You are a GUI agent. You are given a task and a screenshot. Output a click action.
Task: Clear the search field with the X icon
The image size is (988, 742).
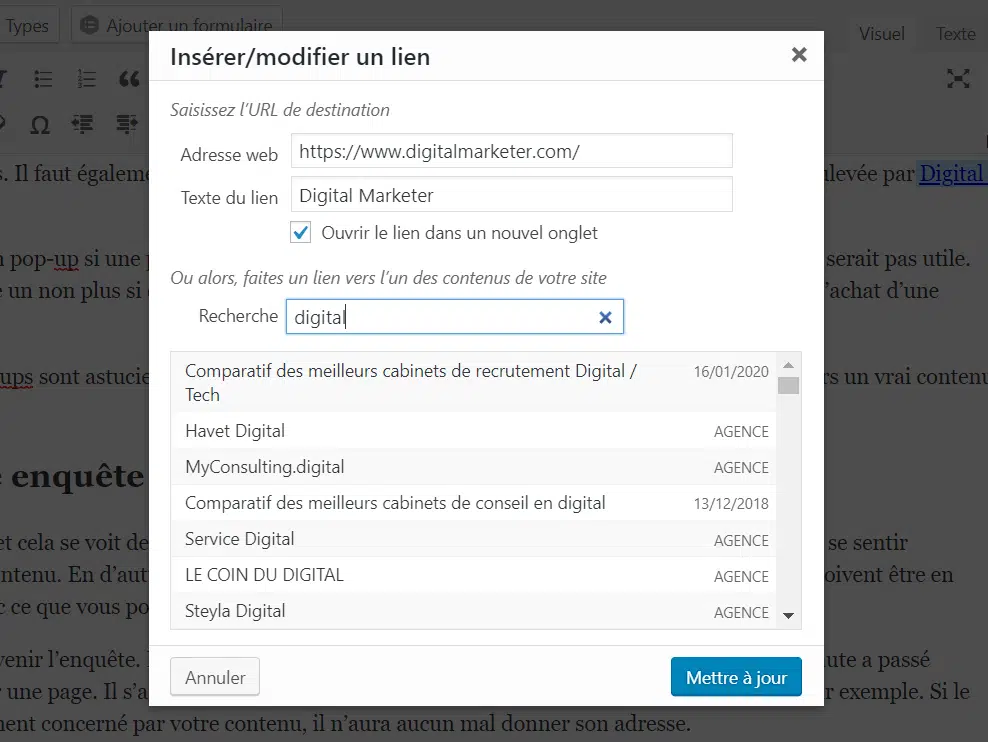point(605,317)
